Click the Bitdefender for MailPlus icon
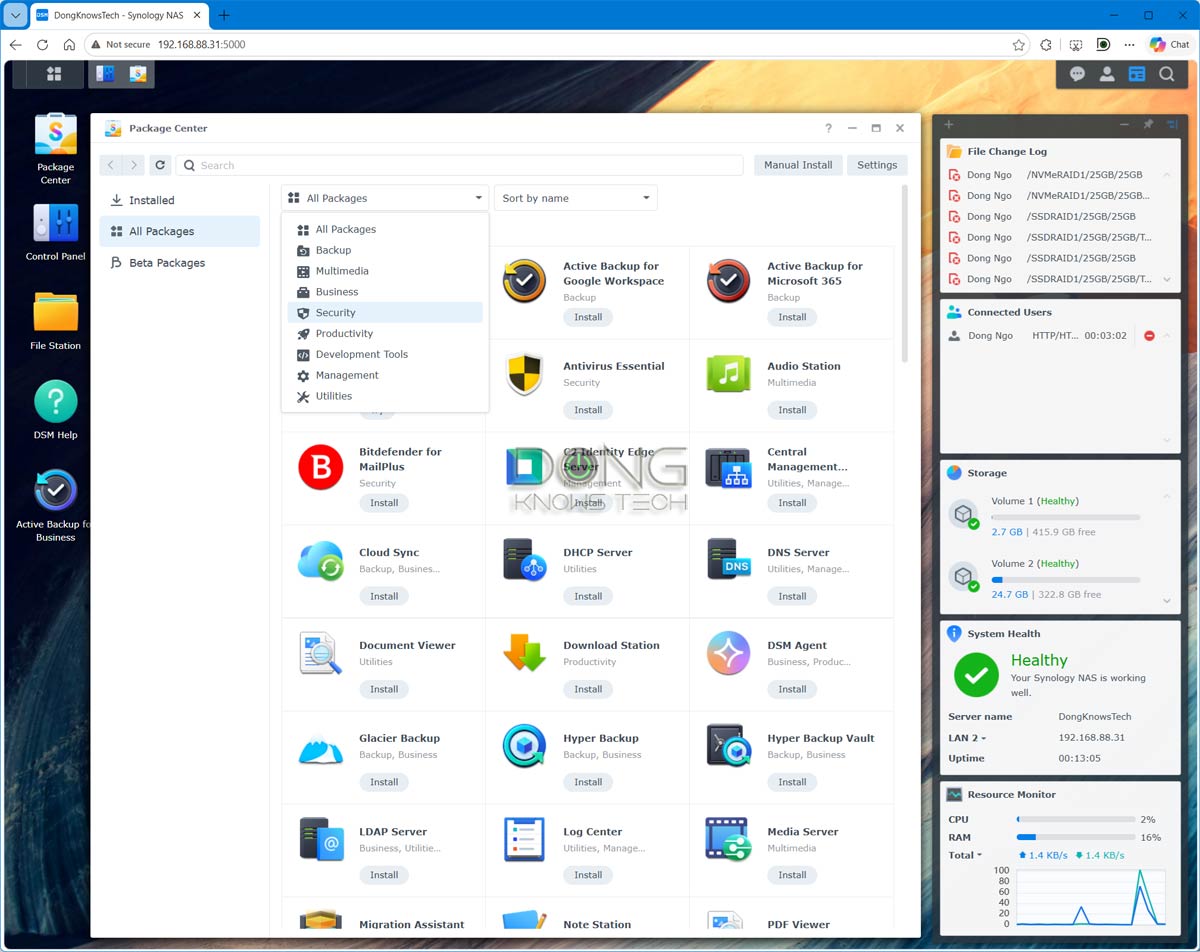This screenshot has height=952, width=1200. [320, 467]
